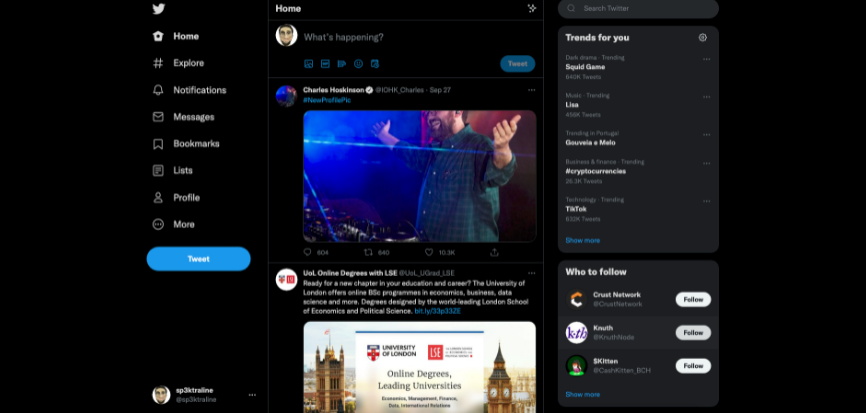866x413 pixels.
Task: Open the DJ photo in Hoskinson tweet
Action: [x=420, y=176]
